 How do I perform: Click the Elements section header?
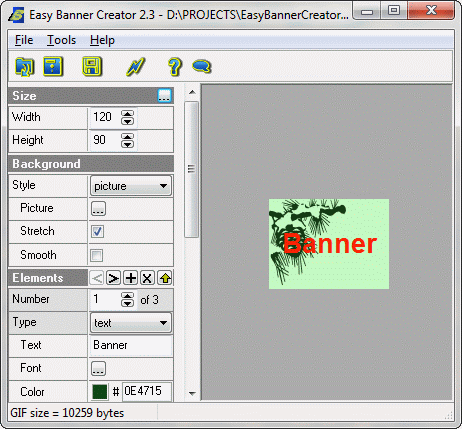pos(48,278)
